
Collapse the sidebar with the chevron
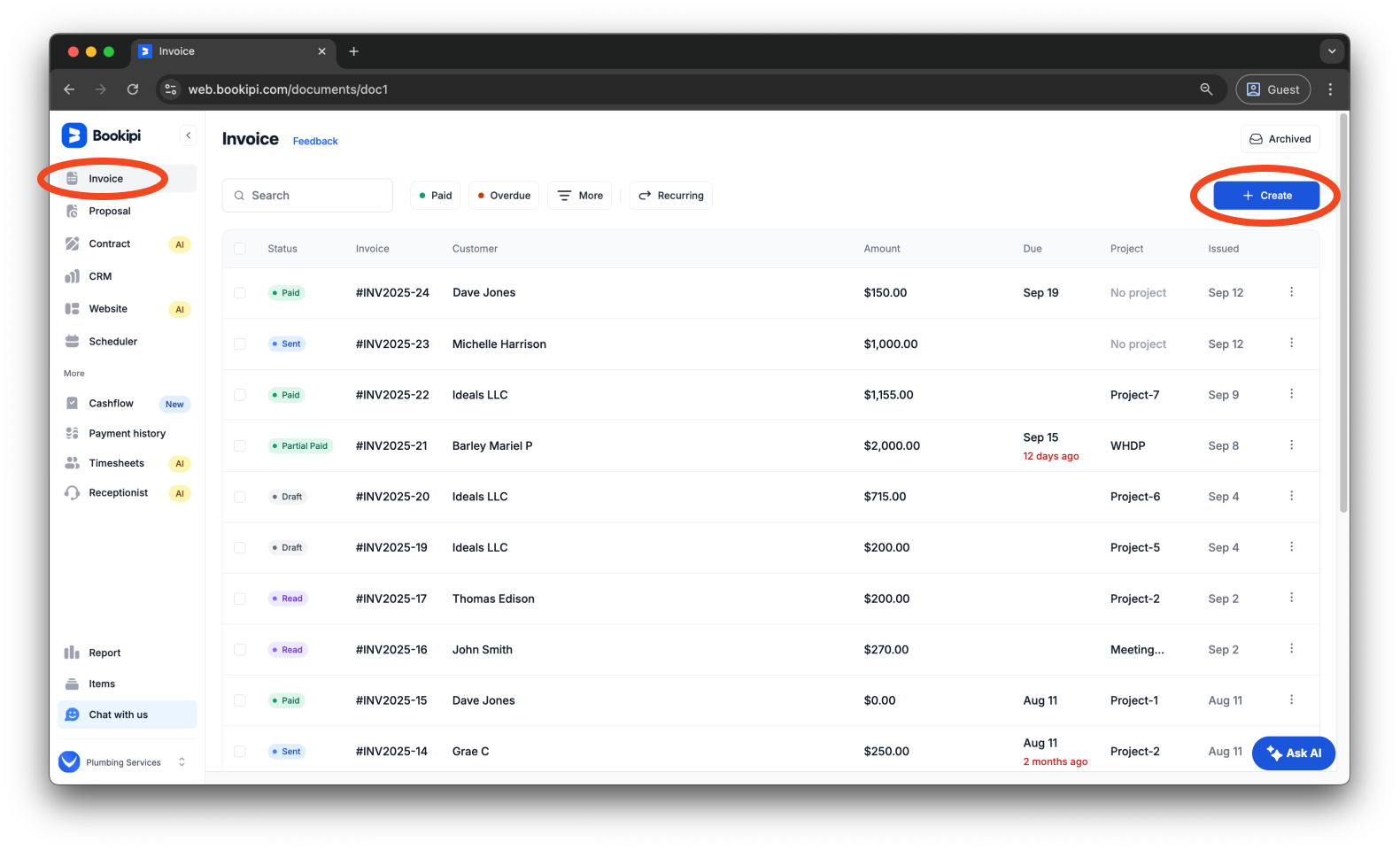point(188,135)
